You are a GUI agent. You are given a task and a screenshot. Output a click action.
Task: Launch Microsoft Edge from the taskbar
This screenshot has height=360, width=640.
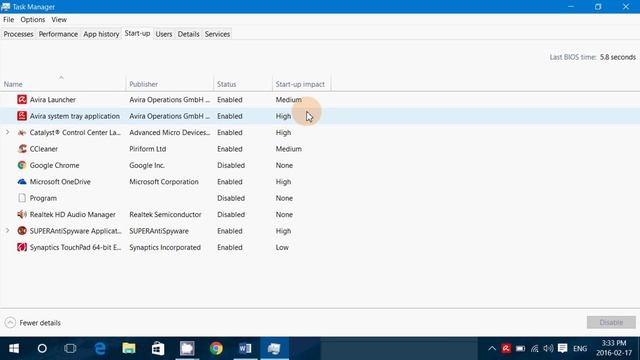tap(100, 349)
